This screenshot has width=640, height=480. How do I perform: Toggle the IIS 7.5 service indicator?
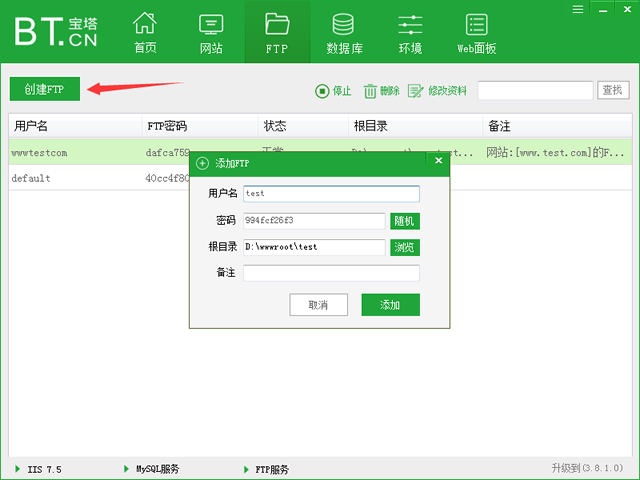[18, 468]
